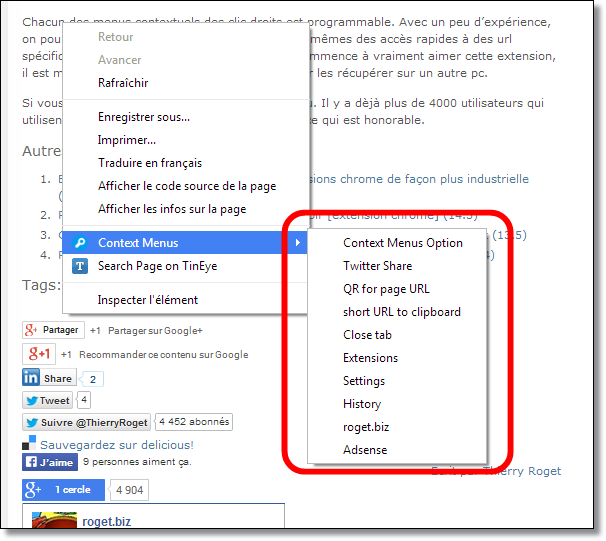Select Rafraîchir from the context menu

point(186,83)
